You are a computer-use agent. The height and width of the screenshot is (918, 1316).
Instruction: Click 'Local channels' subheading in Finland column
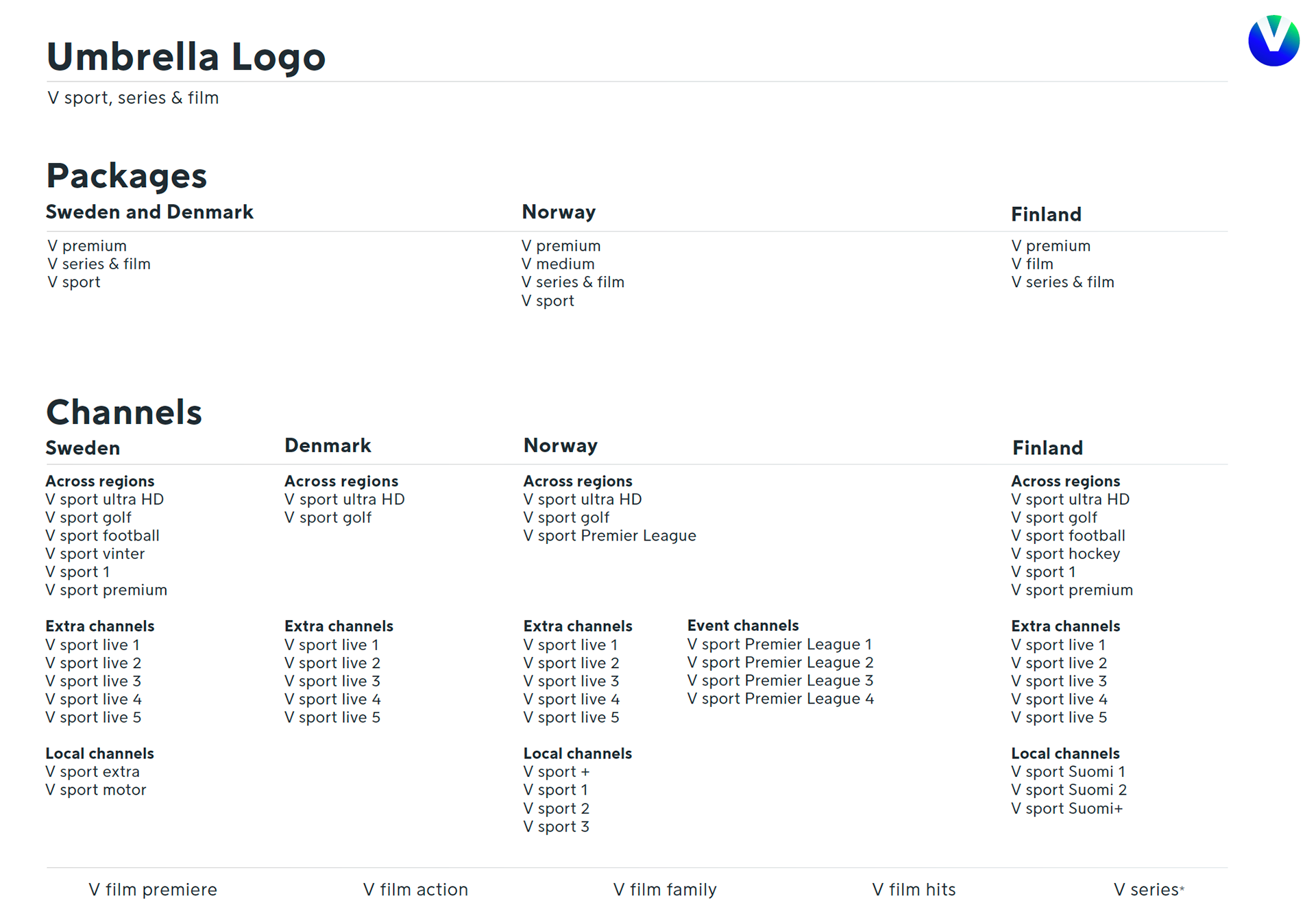point(1065,754)
